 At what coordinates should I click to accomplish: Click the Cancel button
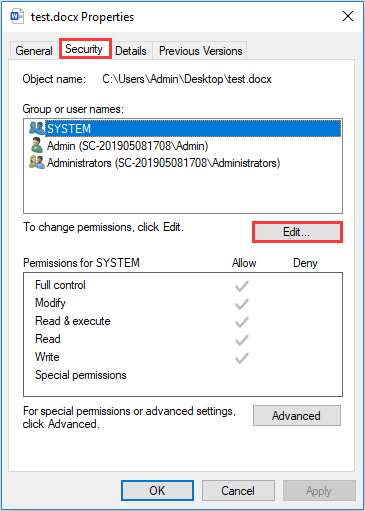coord(238,490)
